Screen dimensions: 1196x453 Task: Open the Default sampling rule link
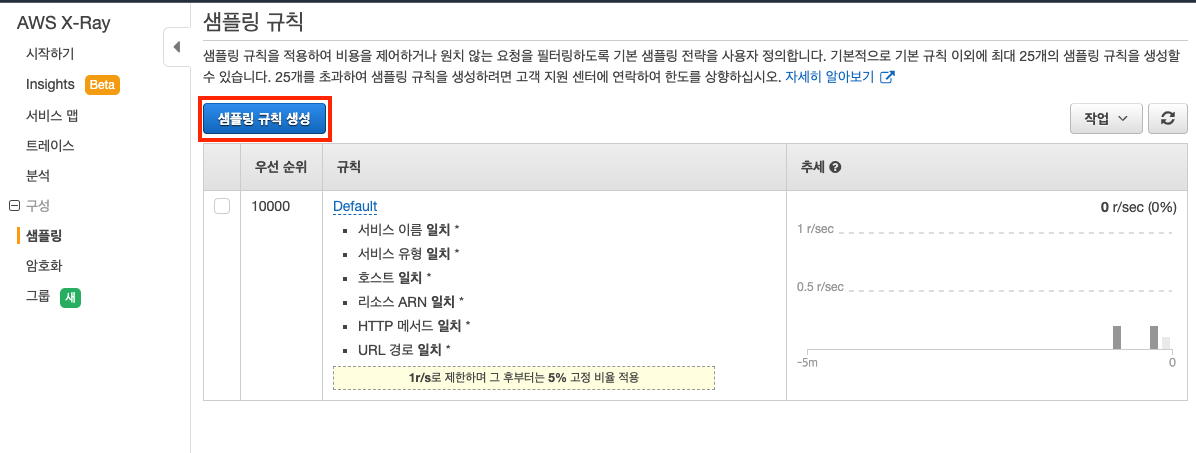pos(354,206)
